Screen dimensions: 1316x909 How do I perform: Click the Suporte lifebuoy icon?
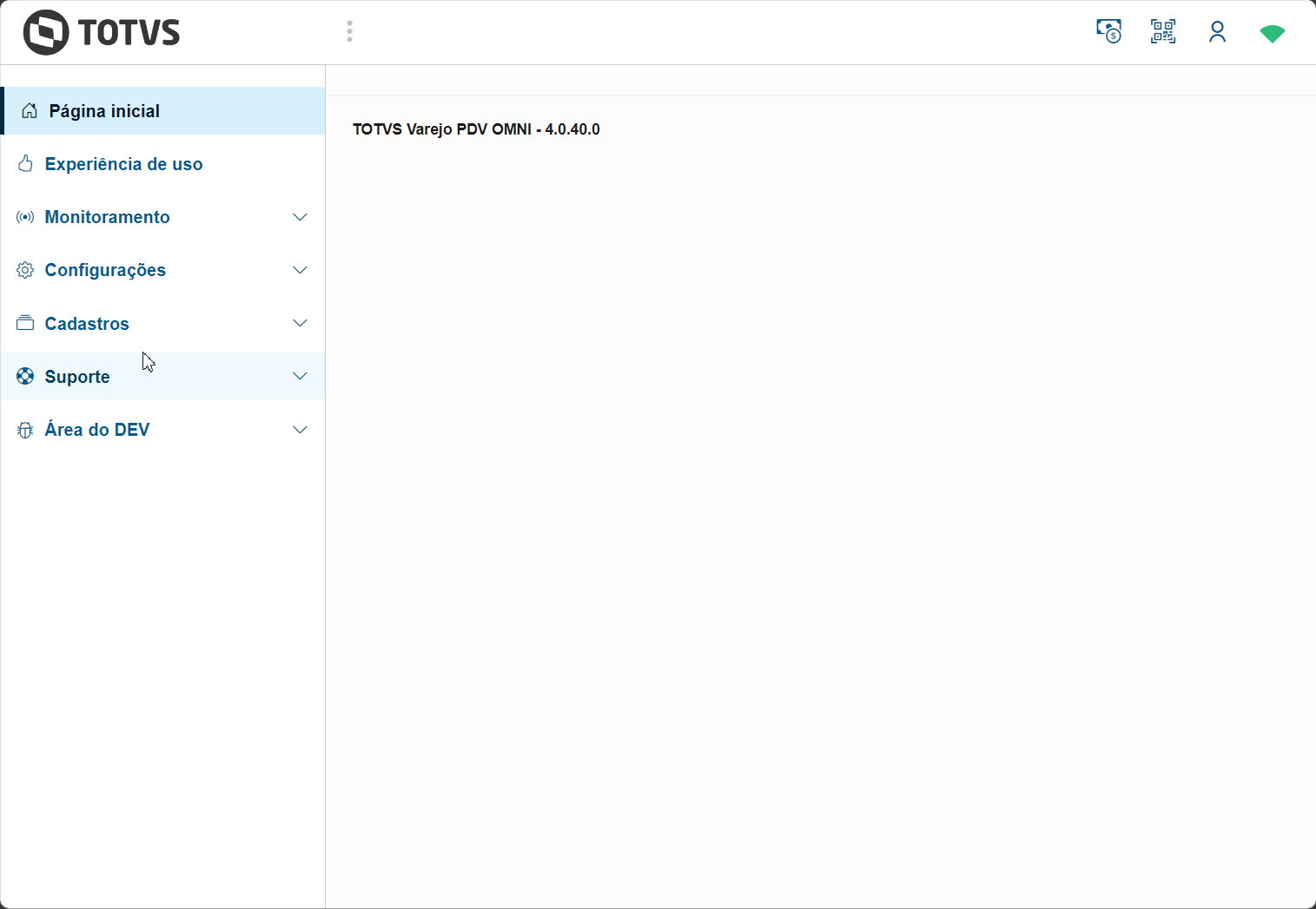(x=25, y=376)
